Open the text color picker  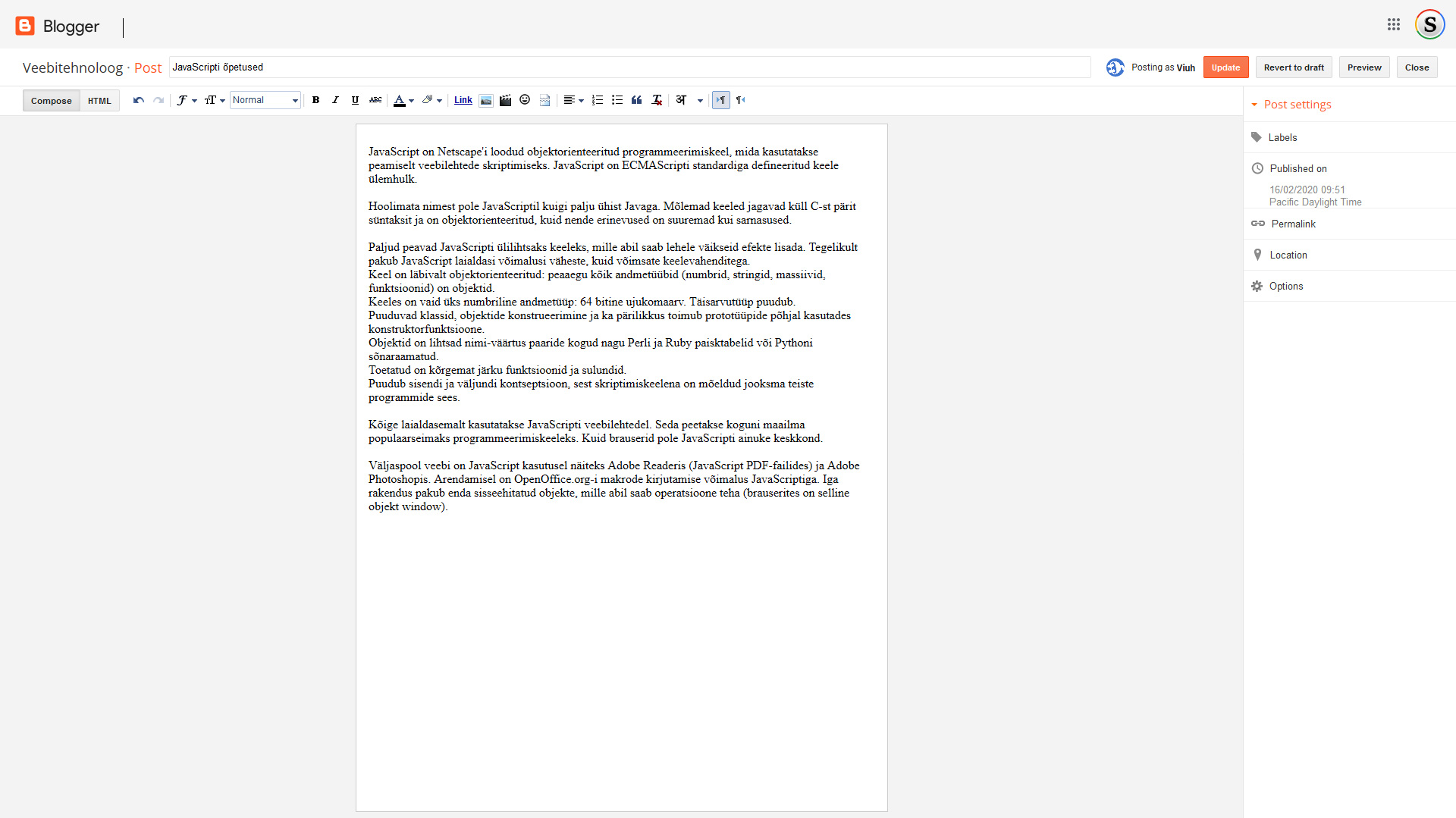[x=403, y=100]
